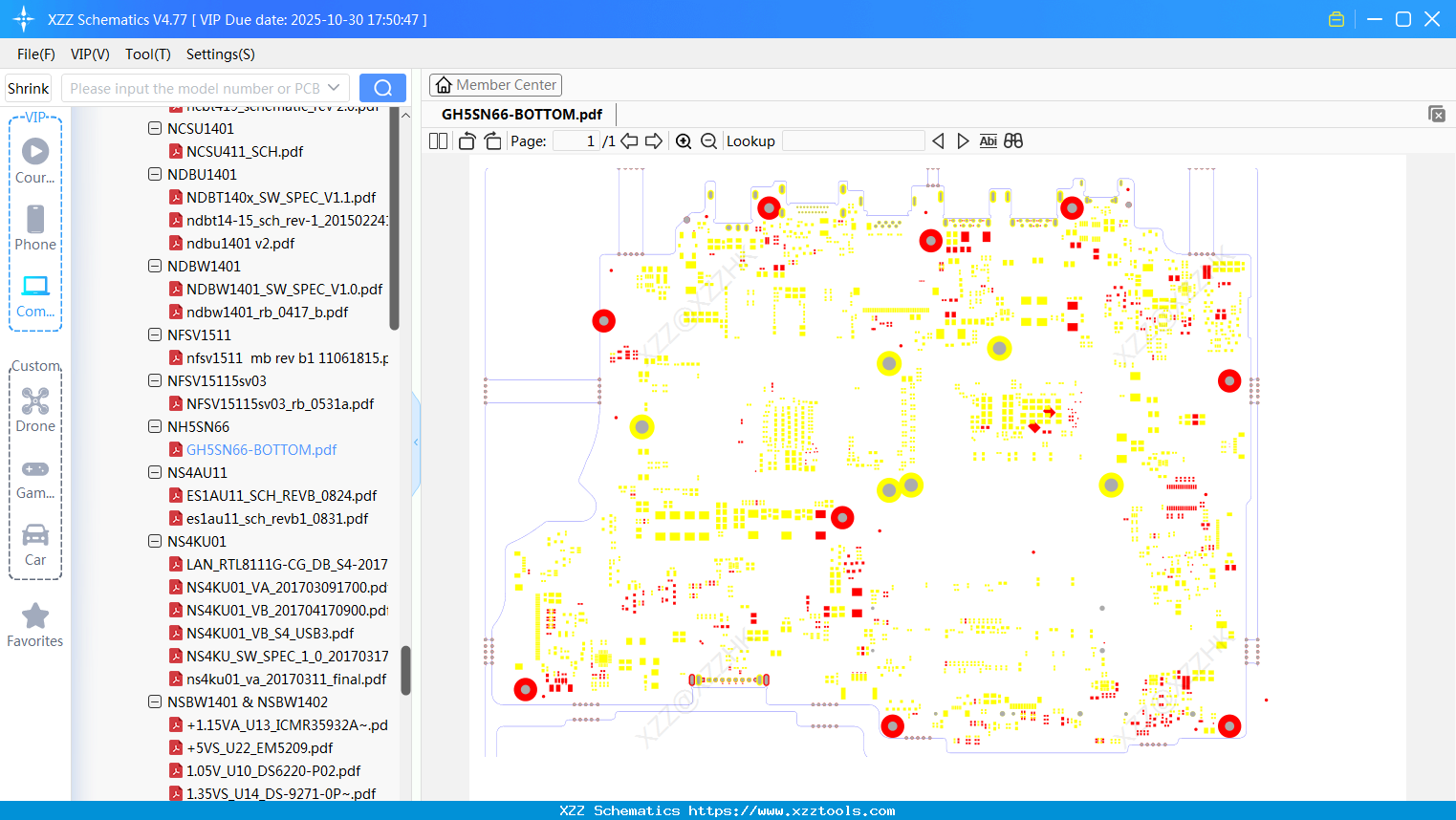Rotate the page counterclockwise

(x=467, y=141)
